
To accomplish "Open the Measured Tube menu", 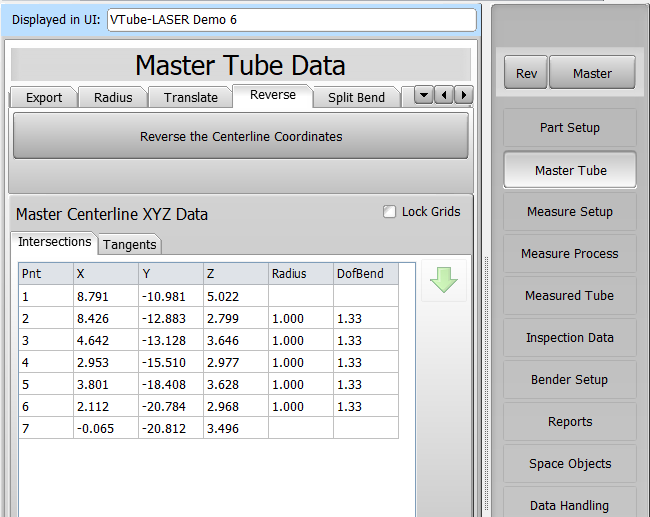I will (570, 296).
